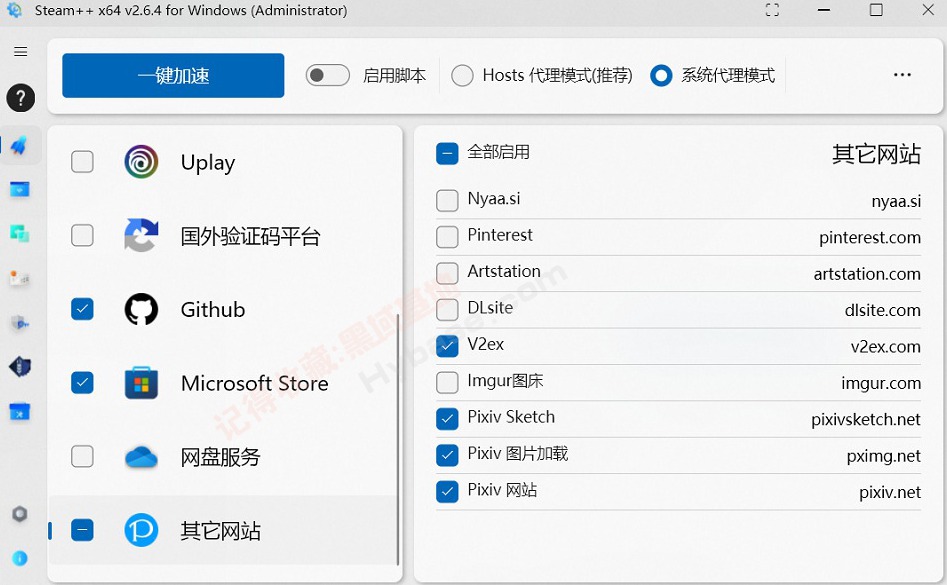Click the service list vertical scrollbar
Viewport: 947px width, 585px height.
[397, 440]
